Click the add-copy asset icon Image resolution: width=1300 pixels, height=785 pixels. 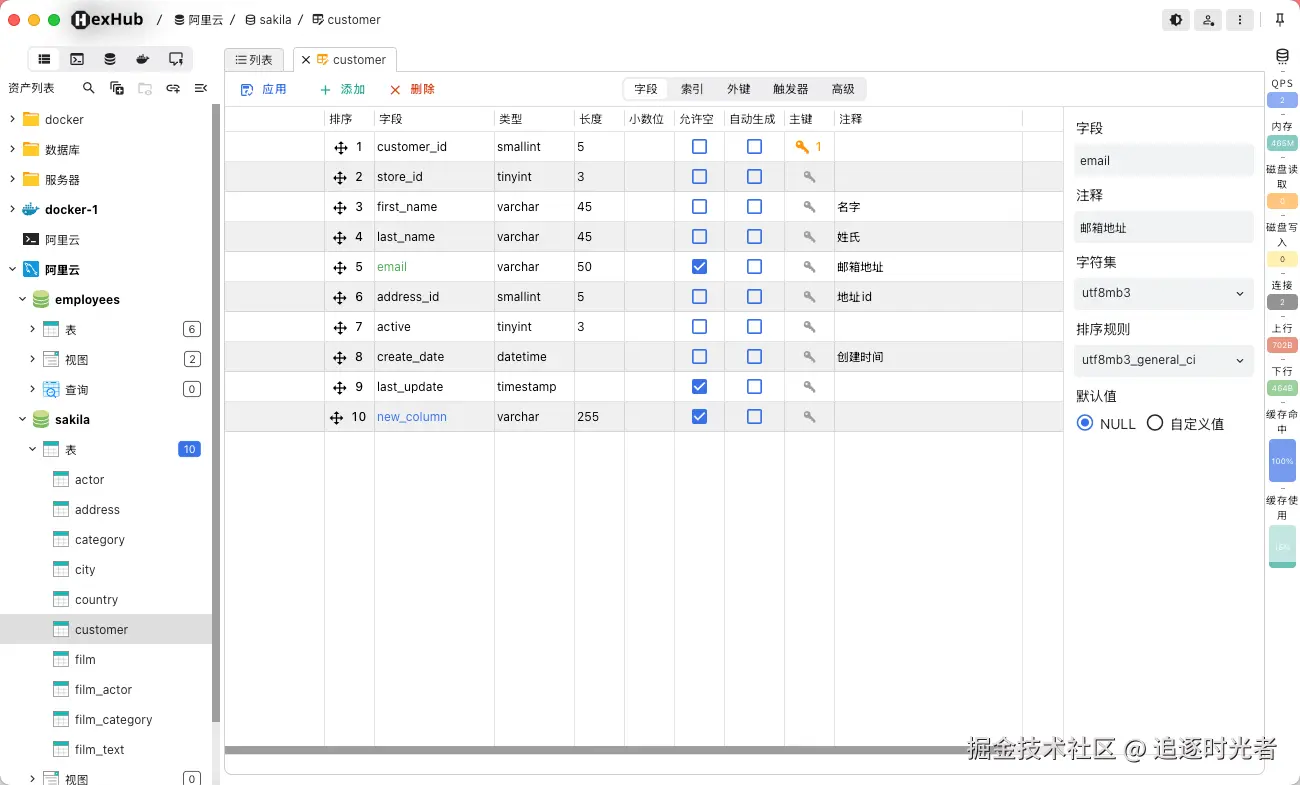point(117,88)
